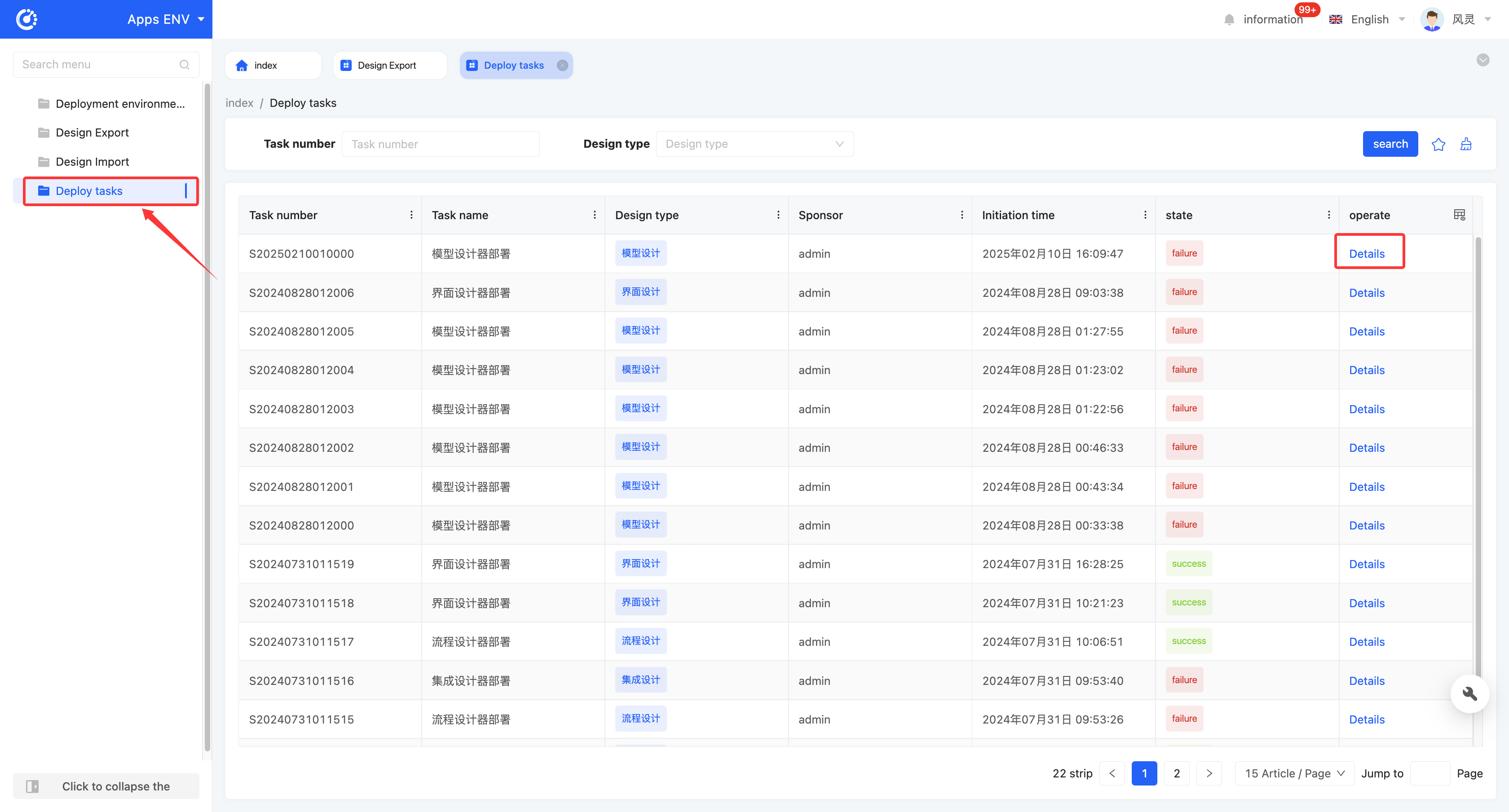Screen dimensions: 1509x812
Task: Switch to the Design Export tab
Action: click(387, 66)
